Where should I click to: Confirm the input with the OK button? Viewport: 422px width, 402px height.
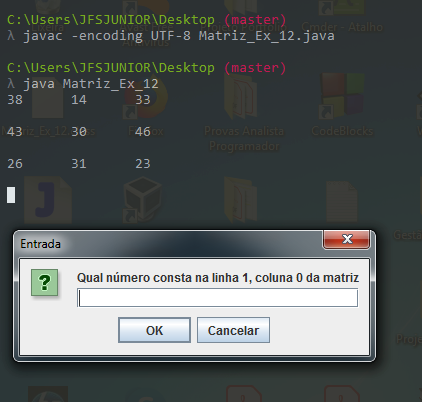pos(154,330)
